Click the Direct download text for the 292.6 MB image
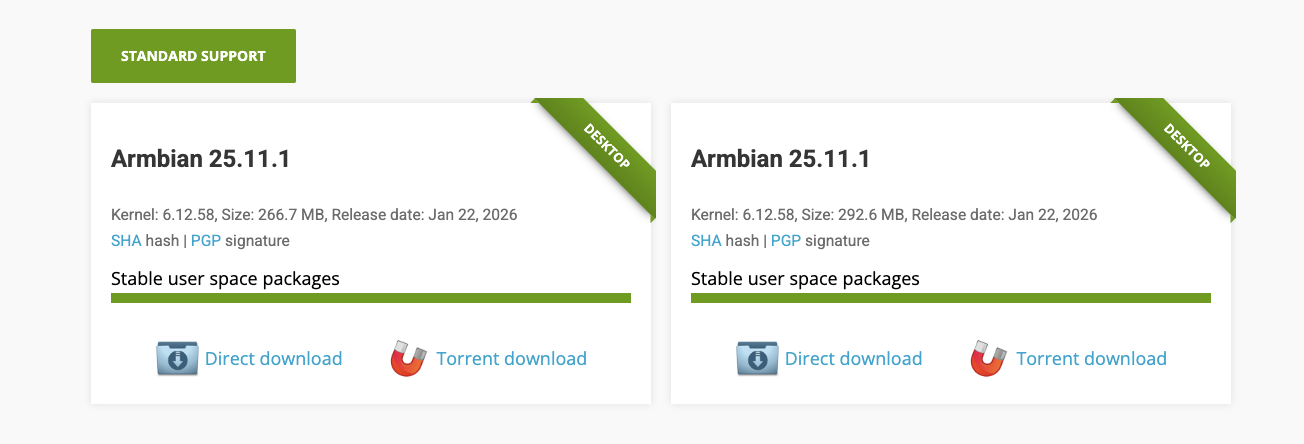The image size is (1304, 444). (x=853, y=358)
